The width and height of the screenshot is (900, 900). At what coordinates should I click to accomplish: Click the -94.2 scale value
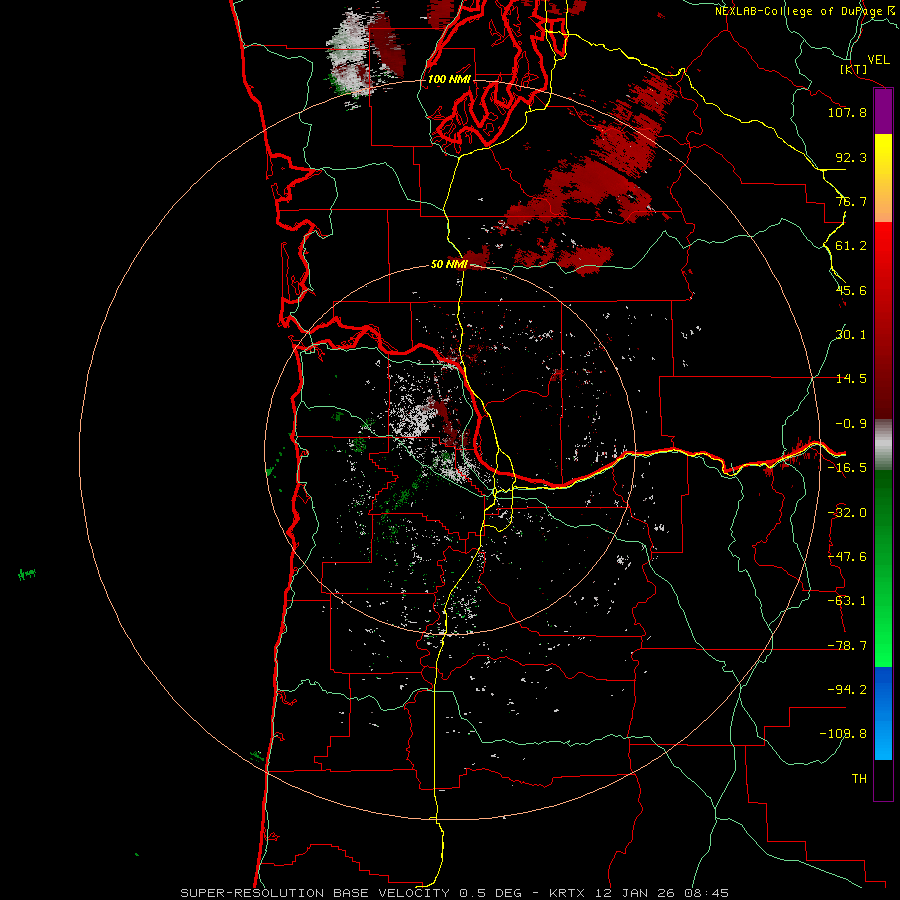[847, 690]
